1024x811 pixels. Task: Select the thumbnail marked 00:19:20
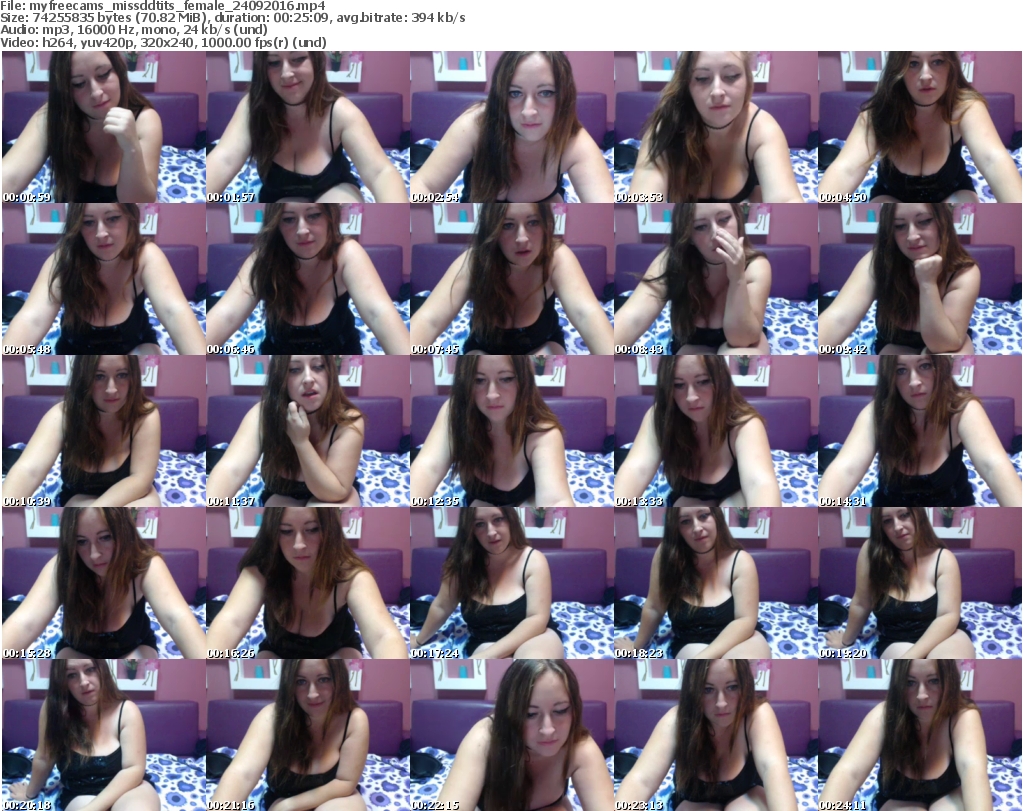click(920, 583)
